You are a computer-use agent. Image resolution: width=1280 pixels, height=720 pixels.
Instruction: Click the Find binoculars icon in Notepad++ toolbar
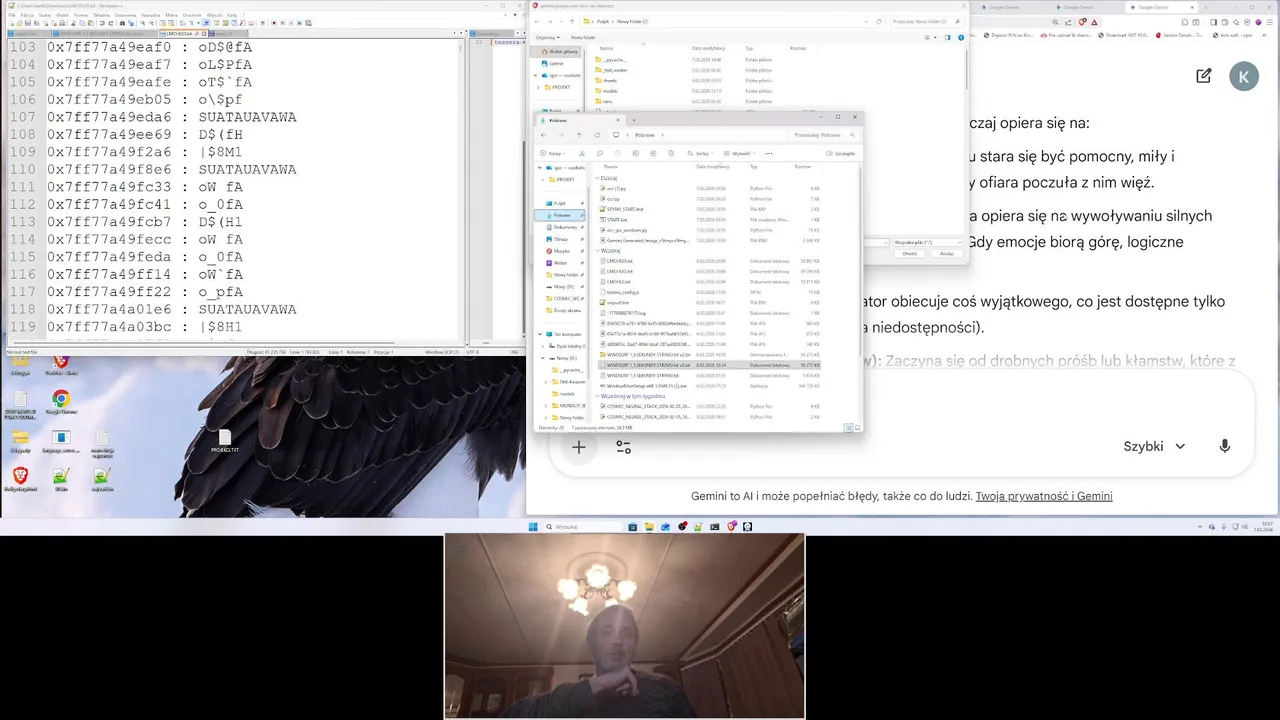click(122, 23)
